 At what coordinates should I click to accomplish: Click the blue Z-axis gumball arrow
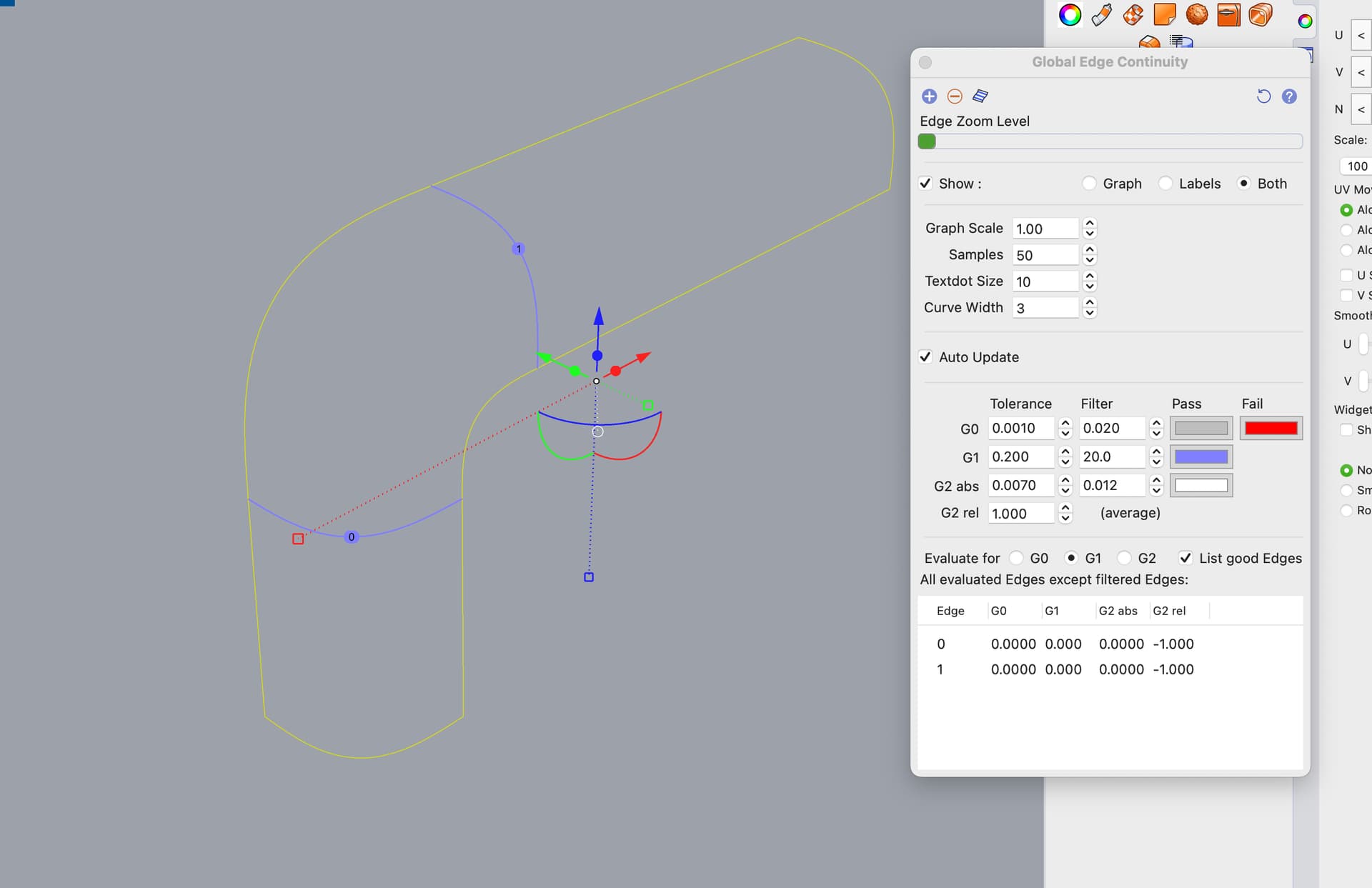599,318
